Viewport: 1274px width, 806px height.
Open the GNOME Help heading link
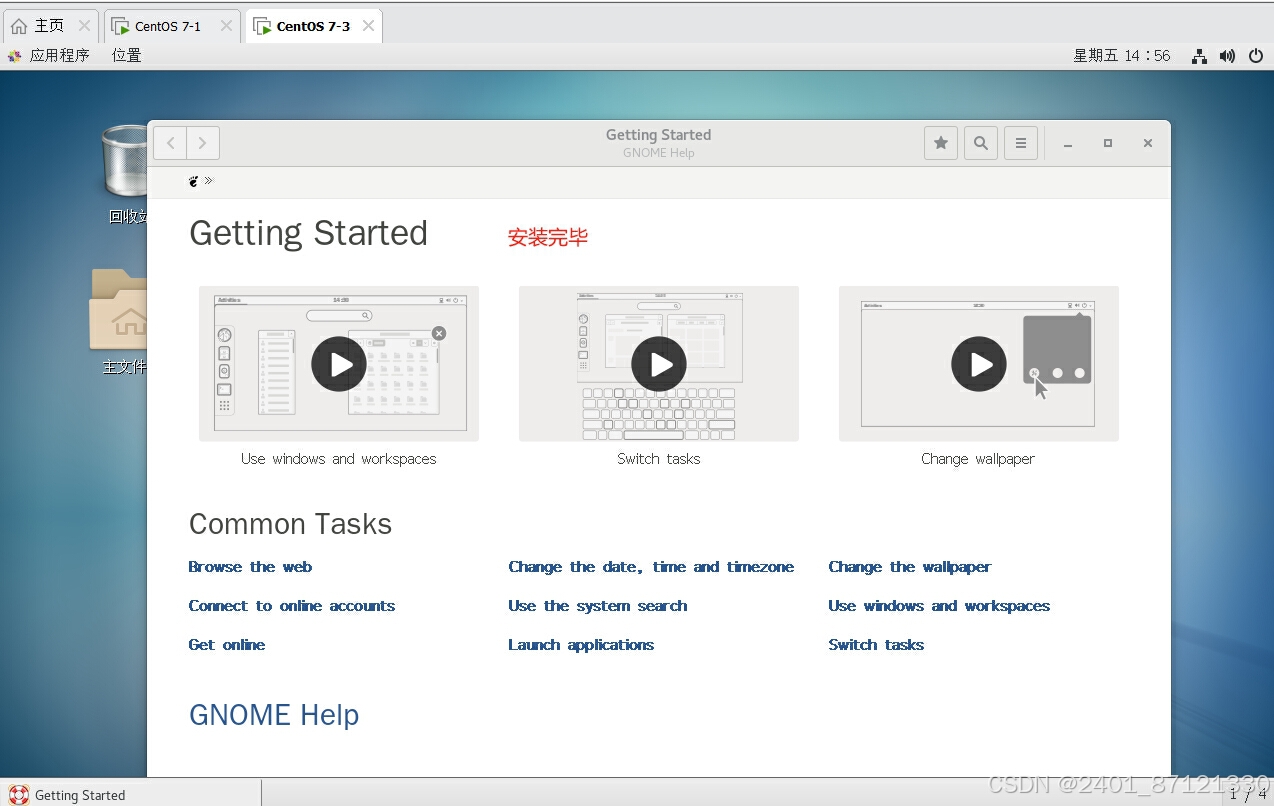click(x=274, y=715)
